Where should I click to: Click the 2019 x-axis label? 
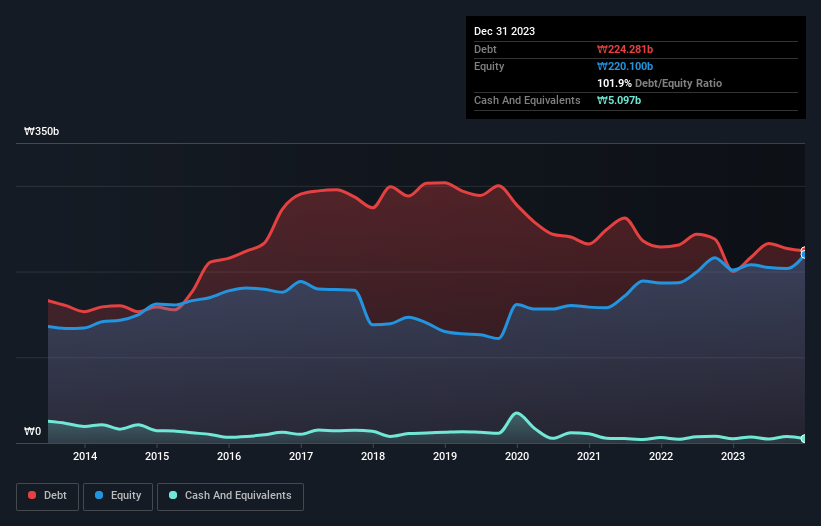pyautogui.click(x=445, y=456)
